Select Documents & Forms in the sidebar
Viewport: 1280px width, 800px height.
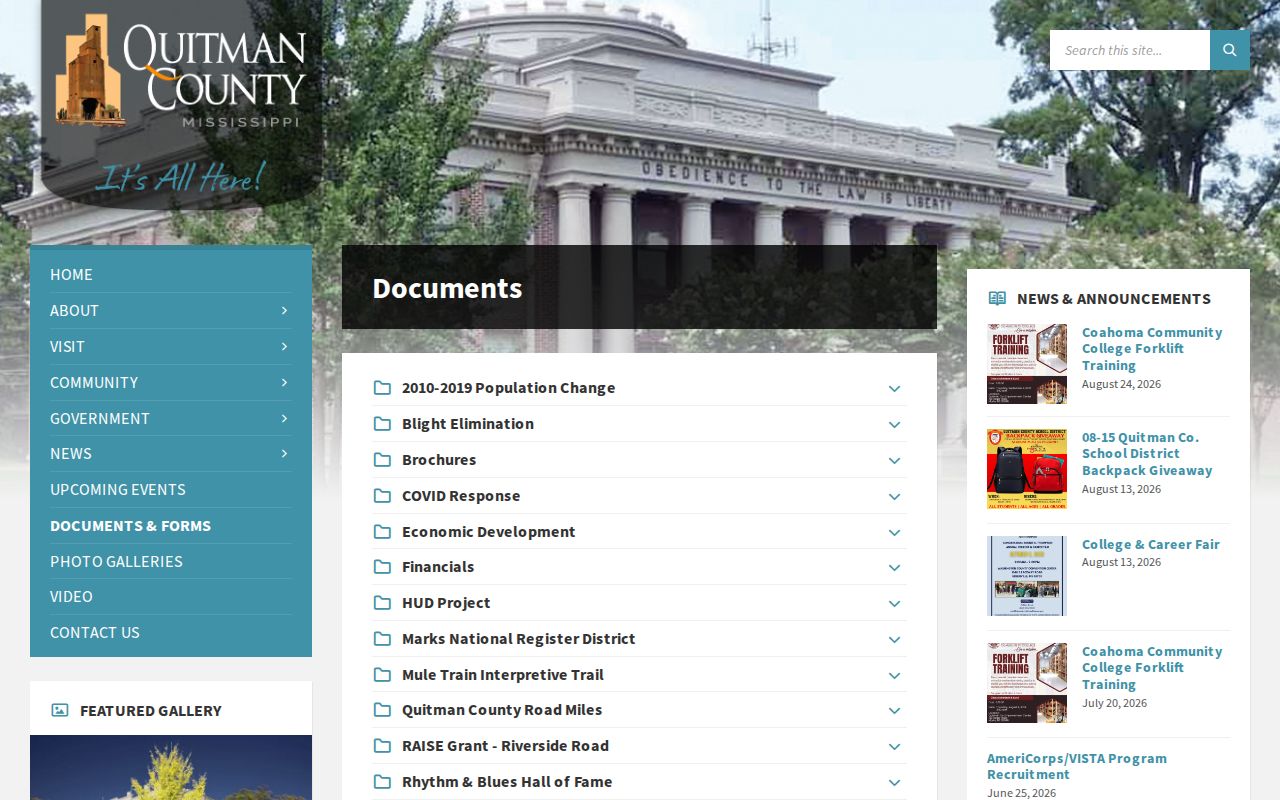(x=130, y=525)
